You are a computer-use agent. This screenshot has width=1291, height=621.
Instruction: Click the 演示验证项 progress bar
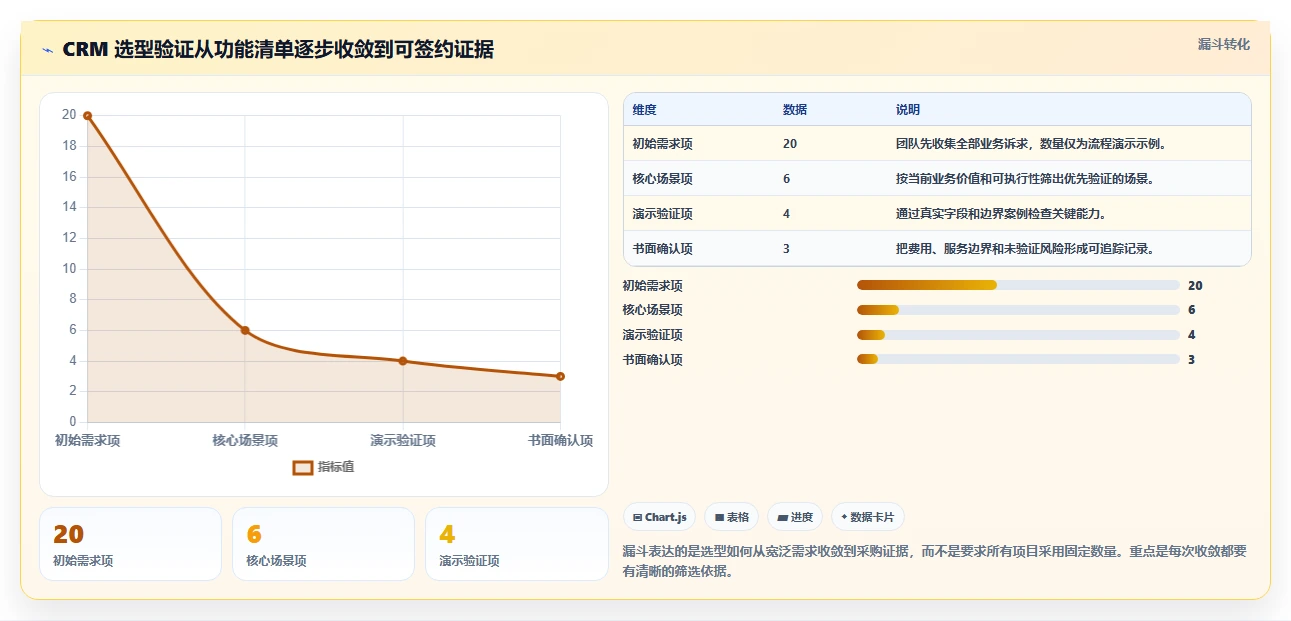pos(1018,335)
